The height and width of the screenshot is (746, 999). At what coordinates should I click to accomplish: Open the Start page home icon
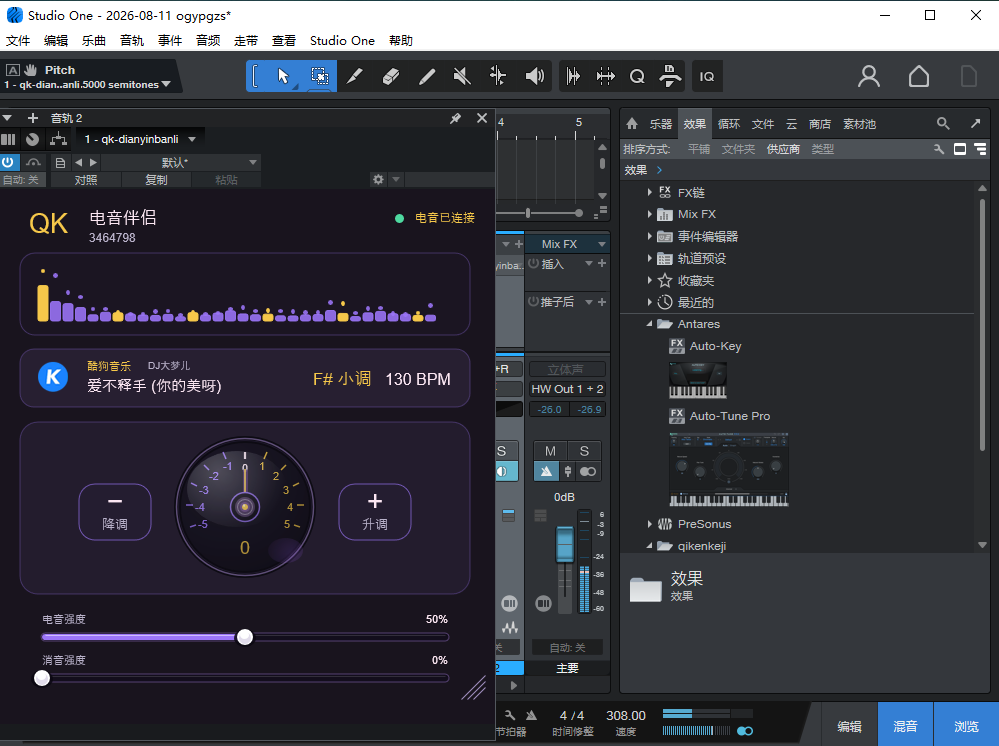point(918,76)
